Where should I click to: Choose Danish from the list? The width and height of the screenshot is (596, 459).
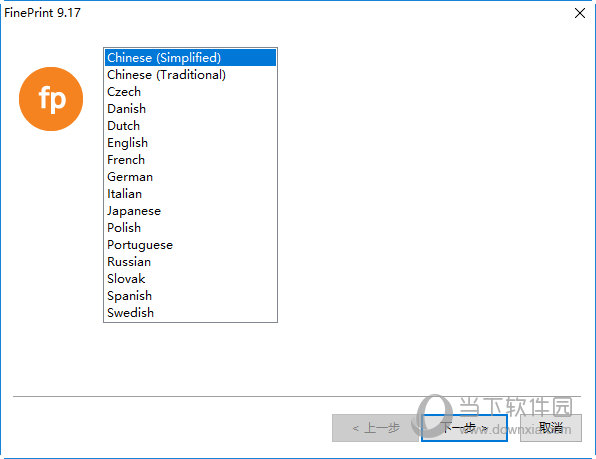[x=190, y=109]
